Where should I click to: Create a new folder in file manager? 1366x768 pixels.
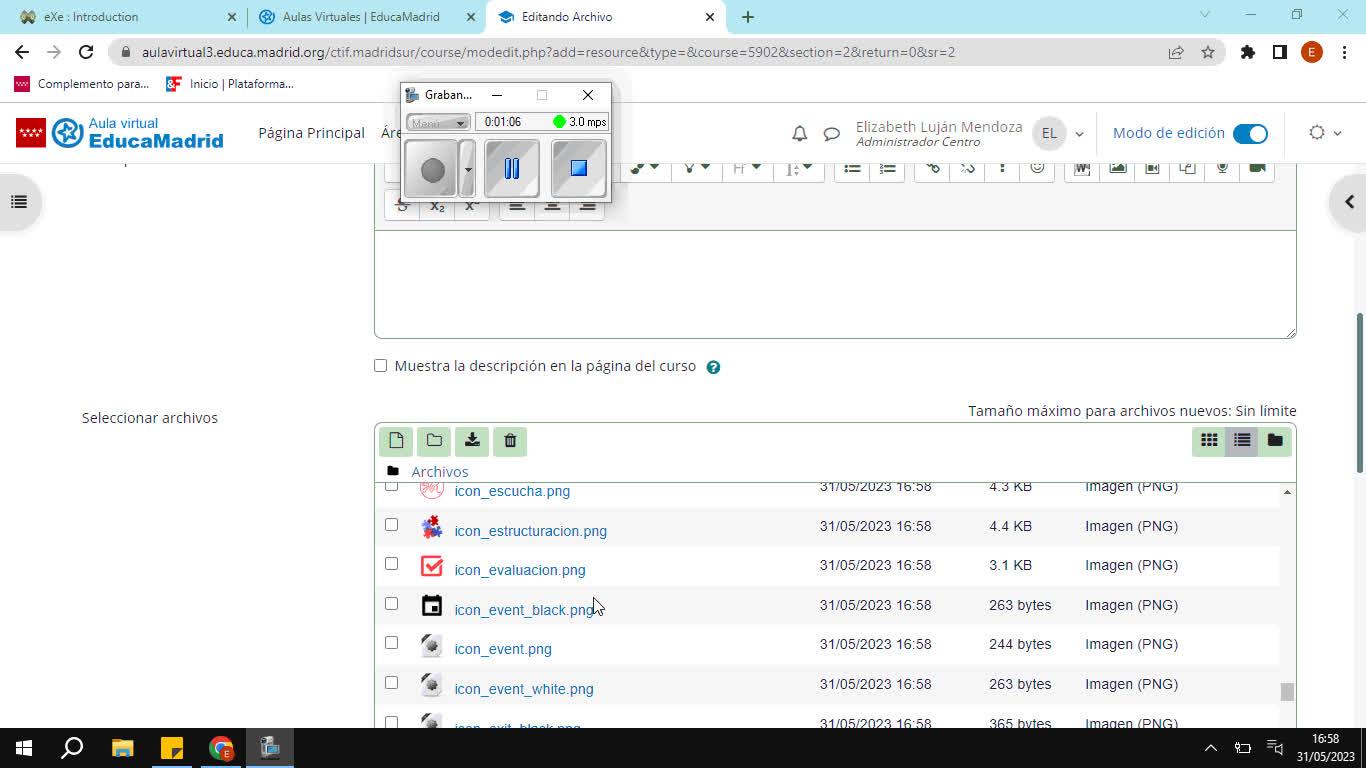pos(434,441)
